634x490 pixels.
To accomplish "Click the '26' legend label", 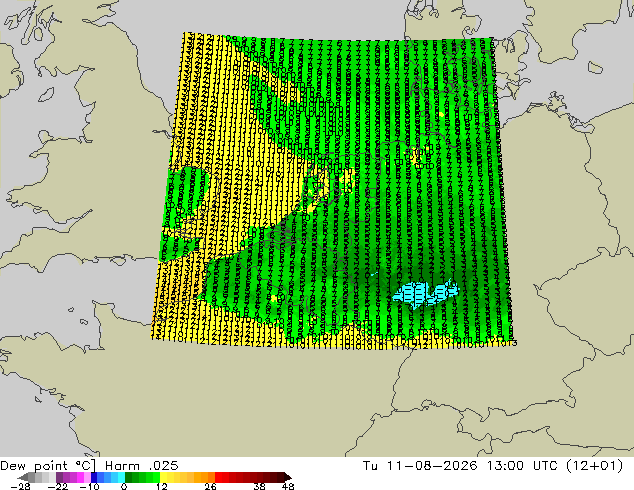I will (210, 486).
